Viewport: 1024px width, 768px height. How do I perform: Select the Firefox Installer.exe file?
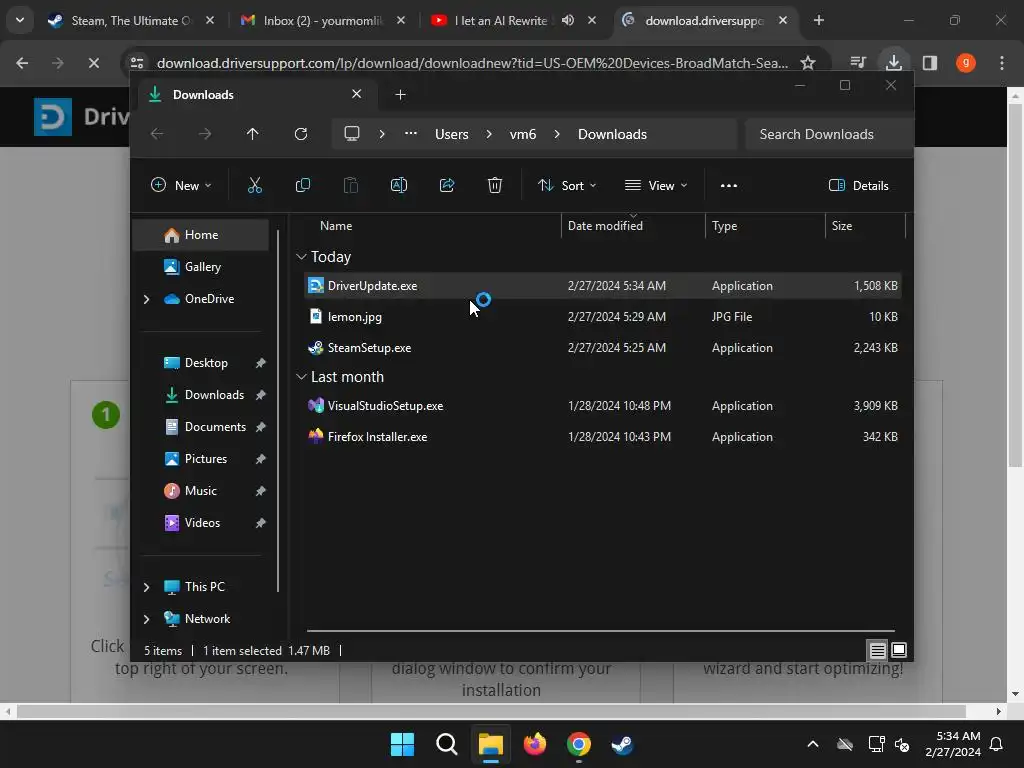coord(603,437)
